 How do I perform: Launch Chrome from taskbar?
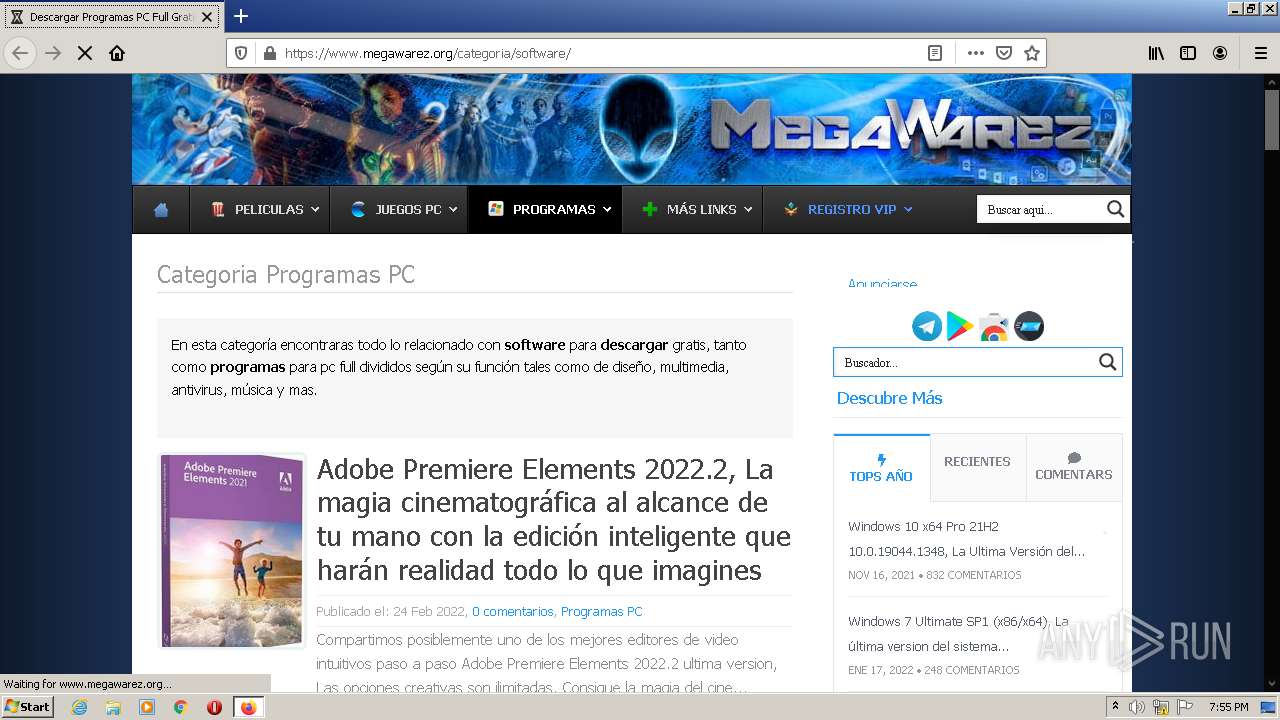click(181, 707)
